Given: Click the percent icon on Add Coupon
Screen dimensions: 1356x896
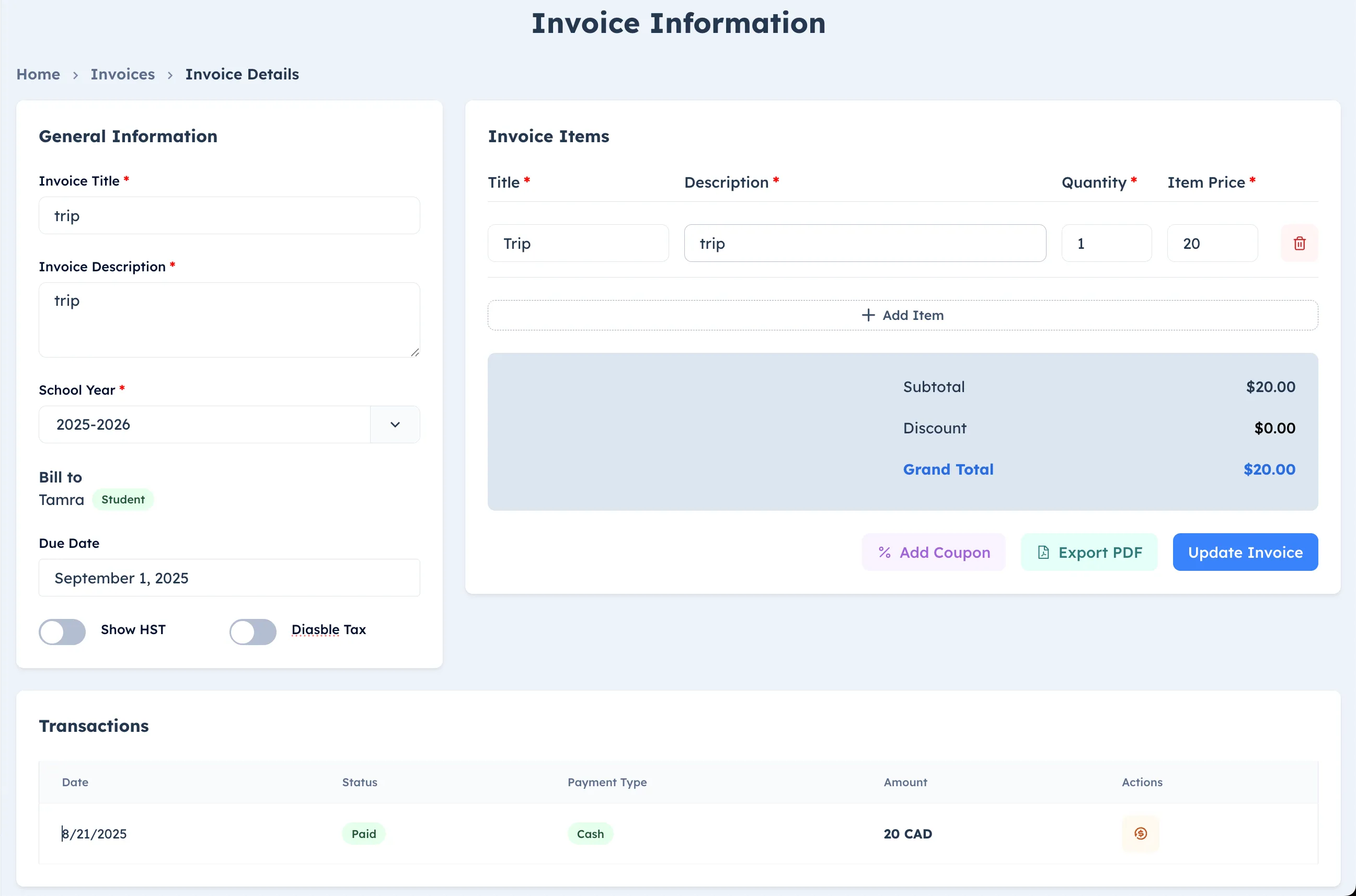Looking at the screenshot, I should (x=884, y=552).
